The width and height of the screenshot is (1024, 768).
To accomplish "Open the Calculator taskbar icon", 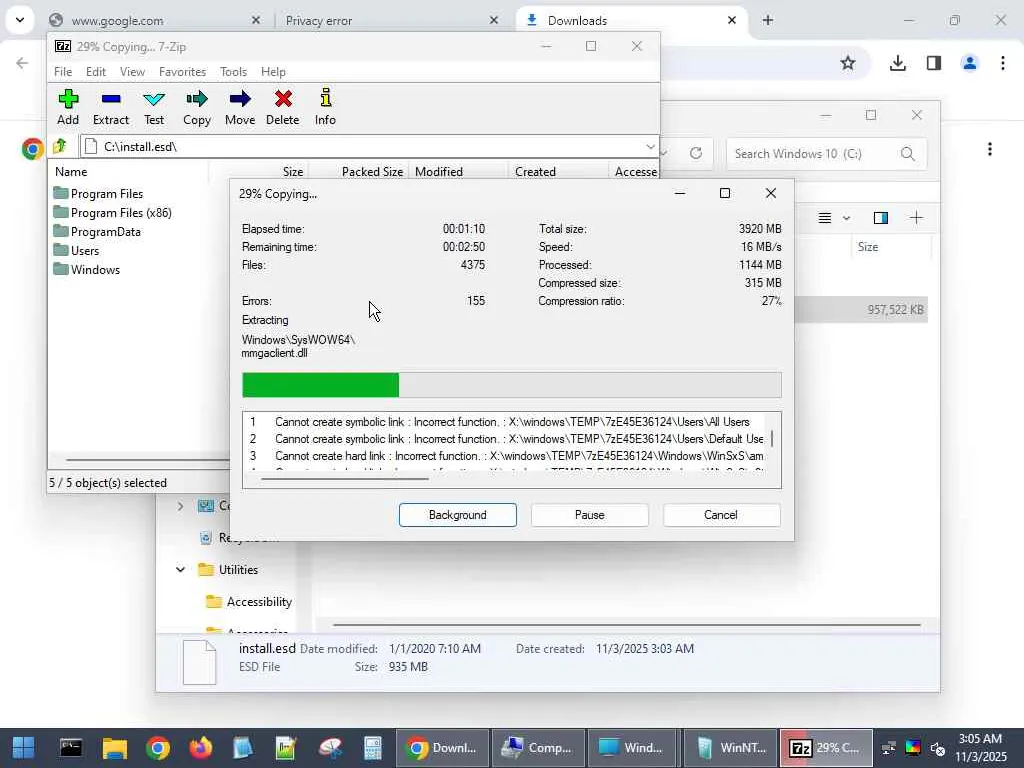I will click(x=373, y=748).
